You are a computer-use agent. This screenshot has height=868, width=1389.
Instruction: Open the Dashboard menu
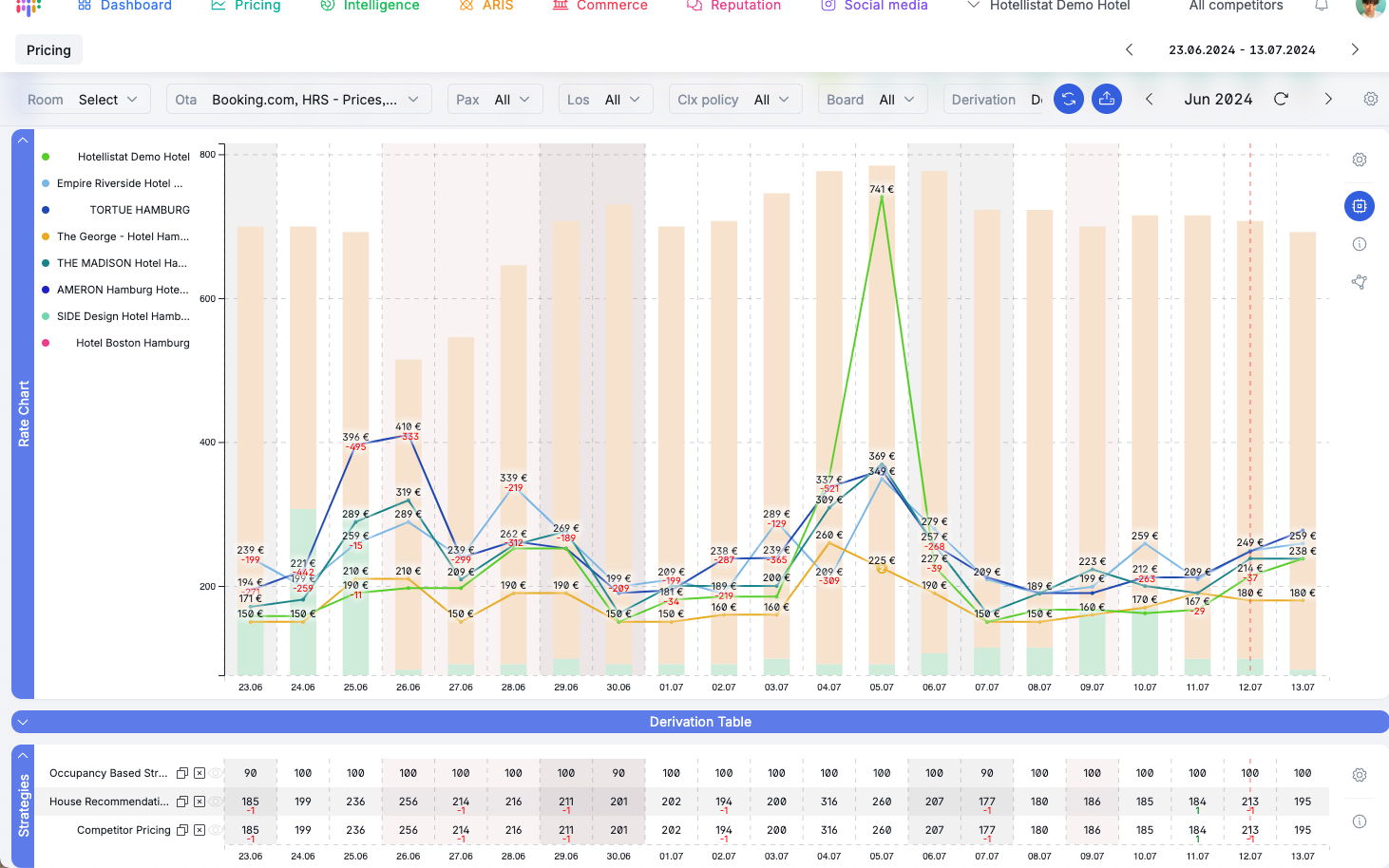point(125,6)
